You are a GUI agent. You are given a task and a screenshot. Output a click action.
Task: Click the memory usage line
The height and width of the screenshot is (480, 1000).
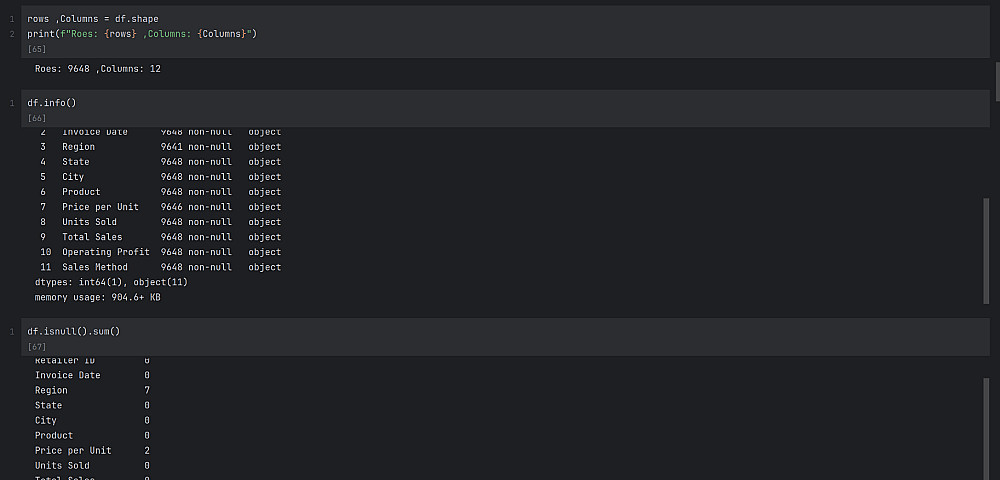coord(98,297)
